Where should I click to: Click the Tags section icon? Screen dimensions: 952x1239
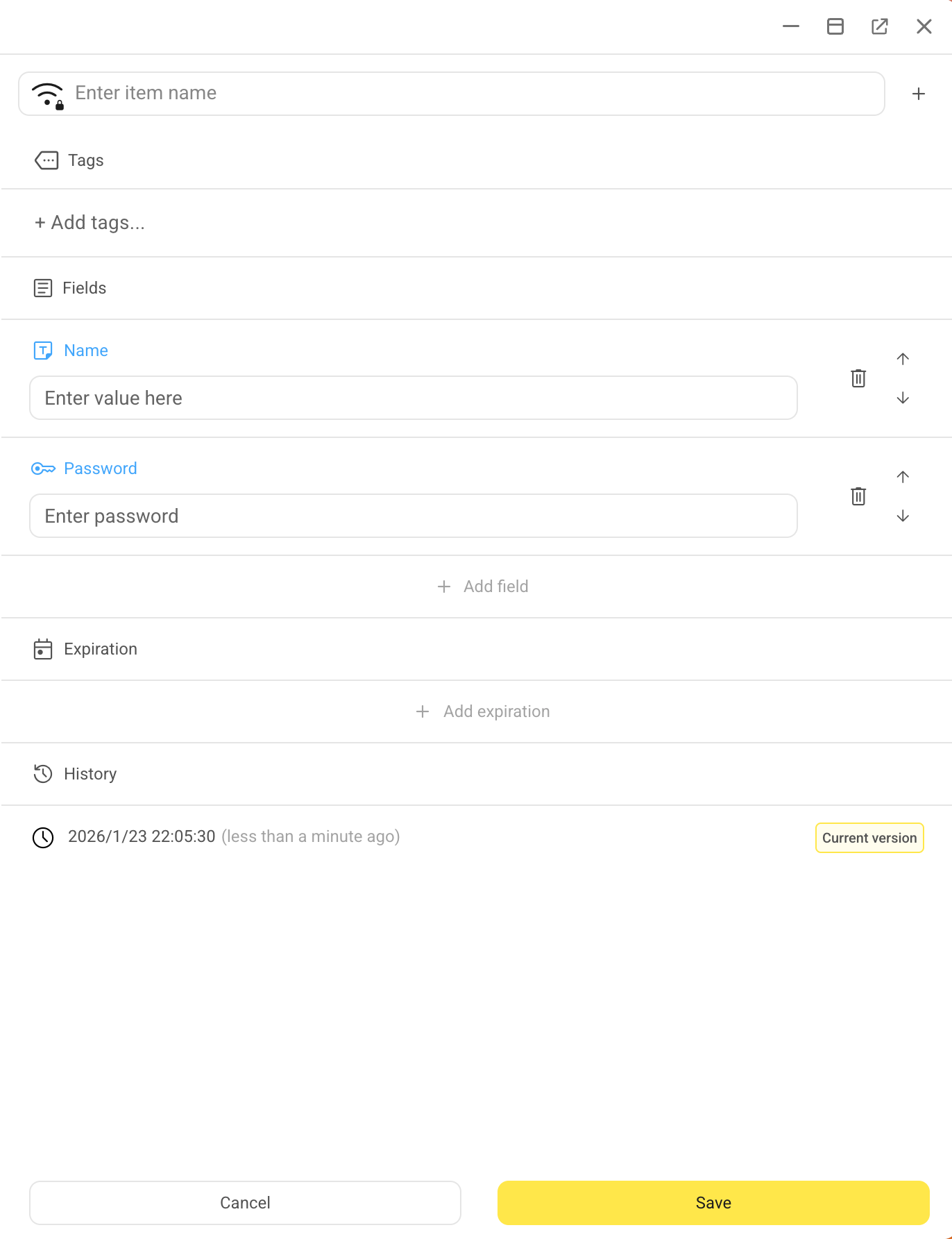[x=45, y=160]
